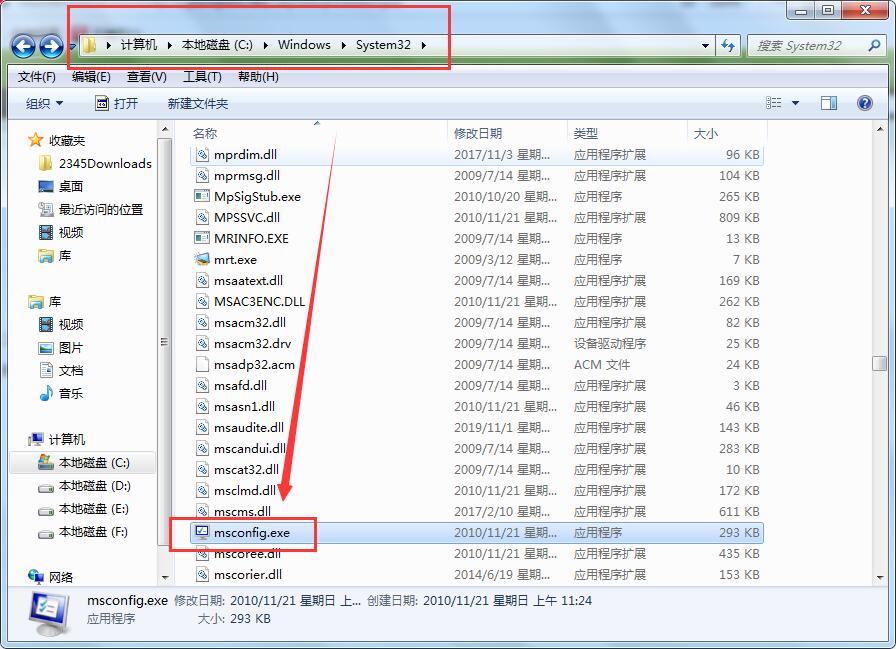
Task: Click the Local Disk (D:) drive icon
Action: click(46, 487)
